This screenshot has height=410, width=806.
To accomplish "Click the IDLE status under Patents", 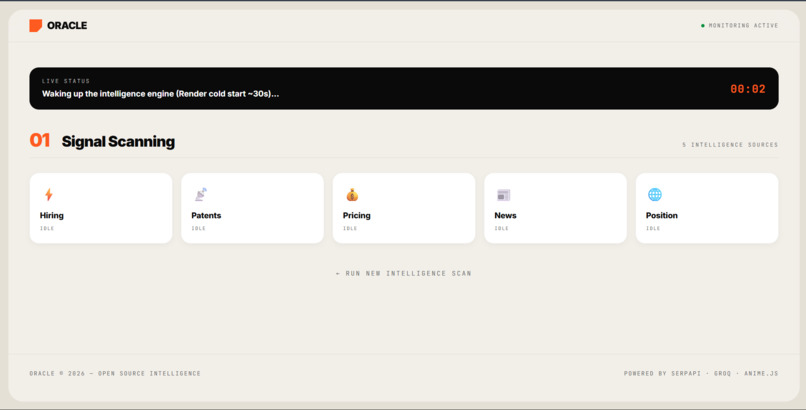I will pos(198,229).
